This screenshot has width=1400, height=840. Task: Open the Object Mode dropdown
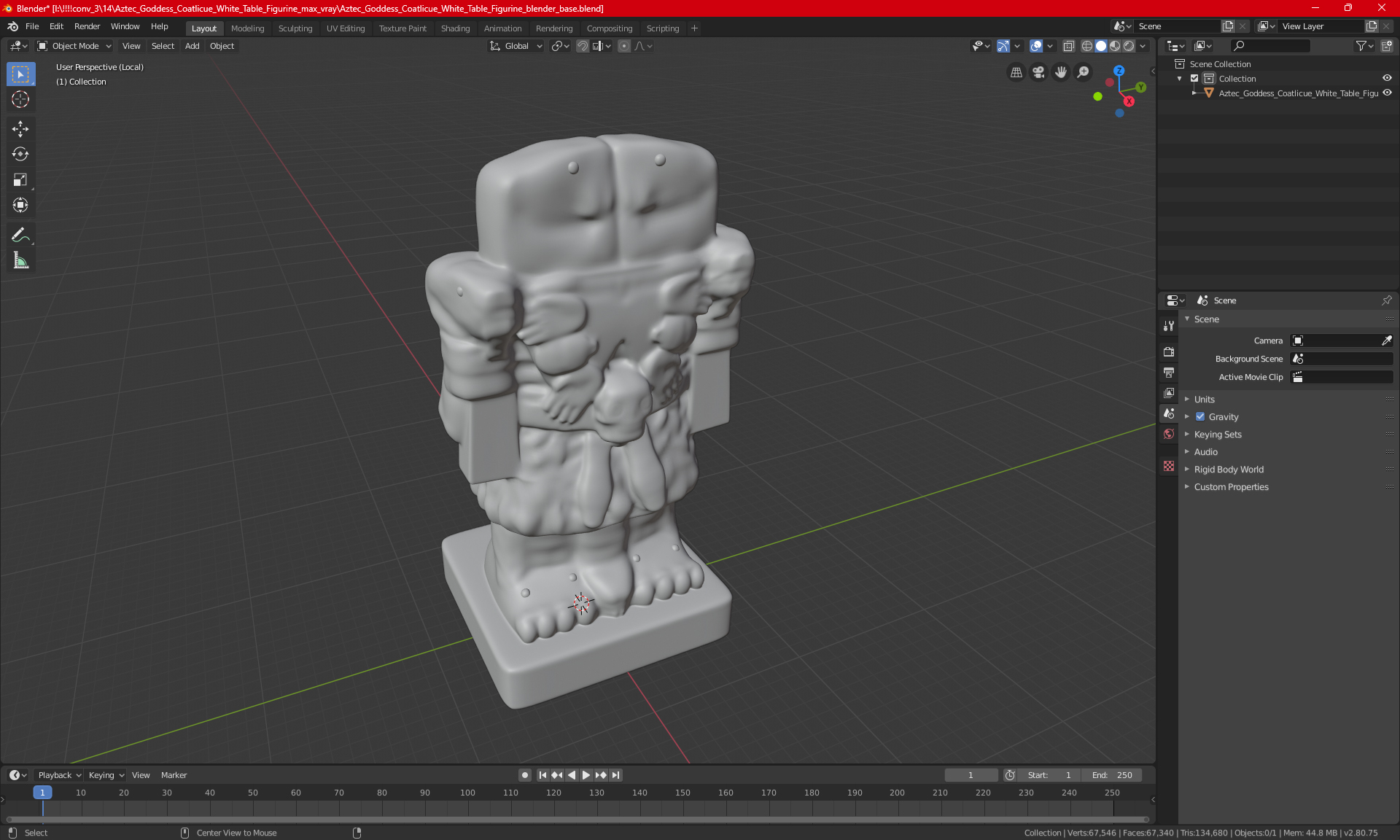[x=74, y=46]
